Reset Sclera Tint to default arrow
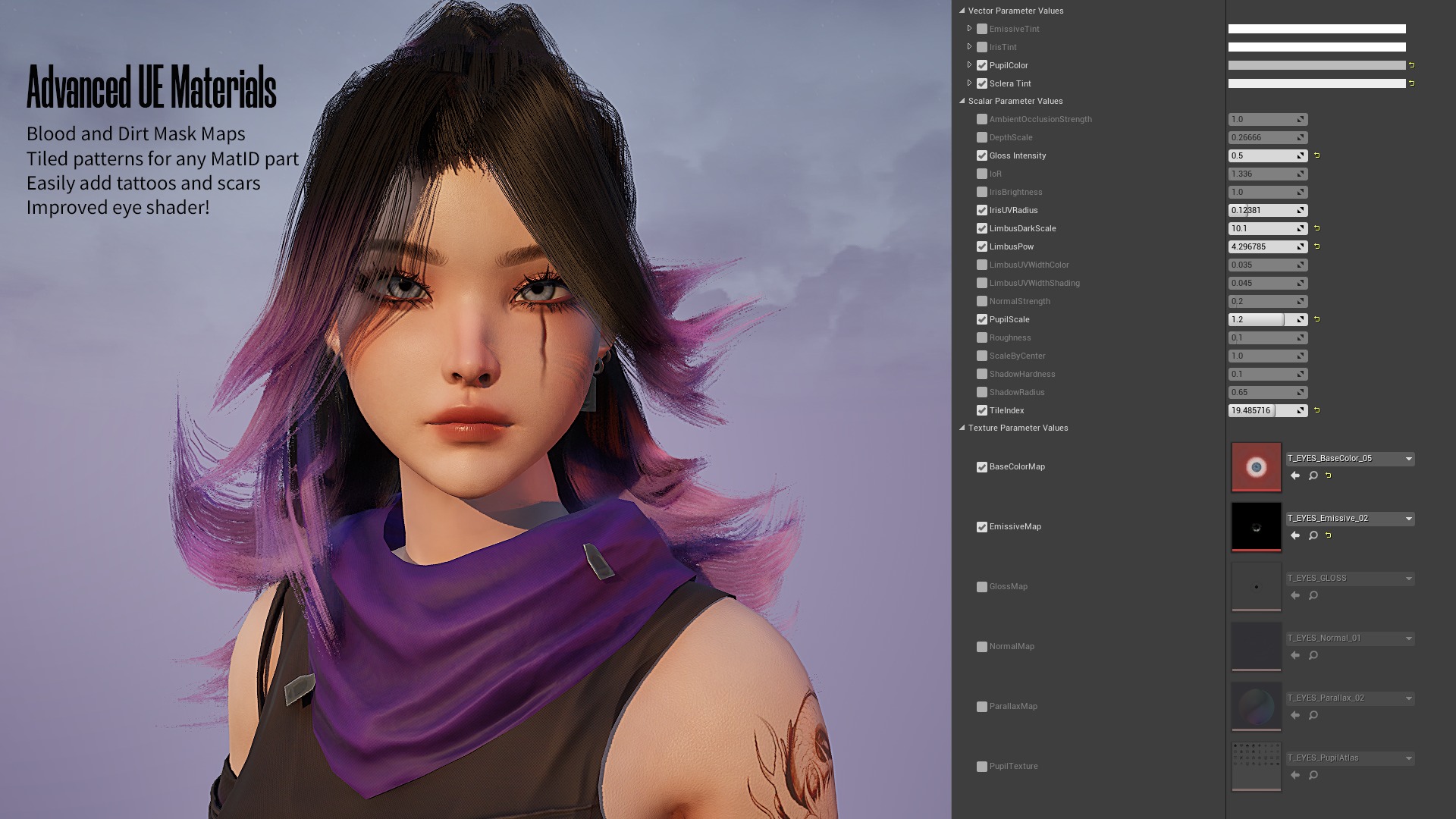1456x819 pixels. point(1411,83)
